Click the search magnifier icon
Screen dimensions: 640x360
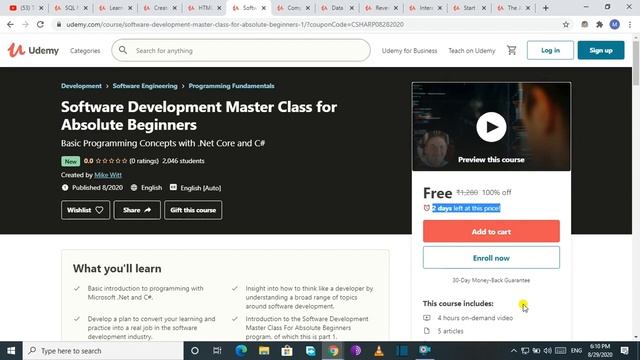(123, 50)
